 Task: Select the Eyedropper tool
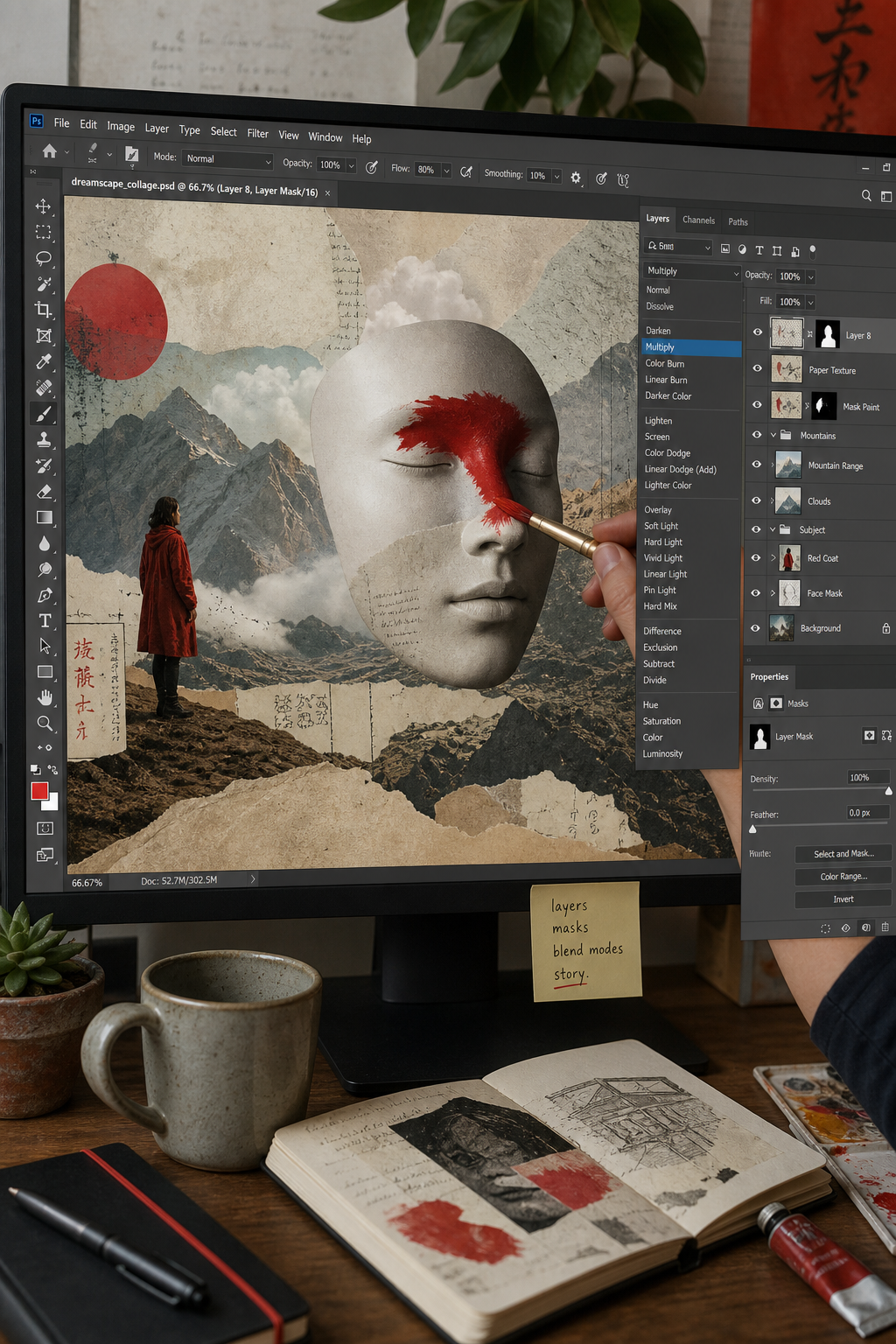click(44, 361)
